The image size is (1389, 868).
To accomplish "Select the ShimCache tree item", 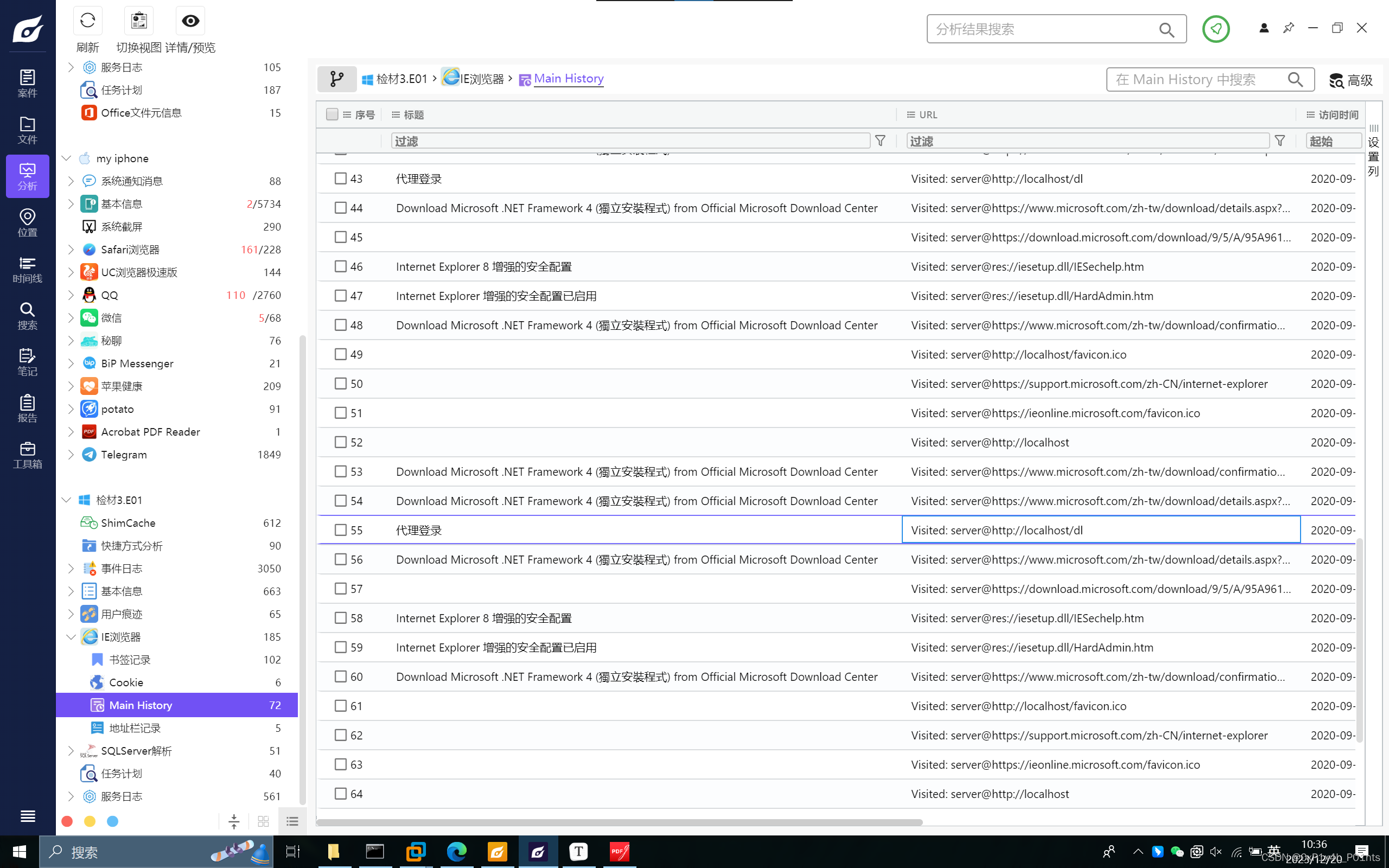I will [x=177, y=523].
